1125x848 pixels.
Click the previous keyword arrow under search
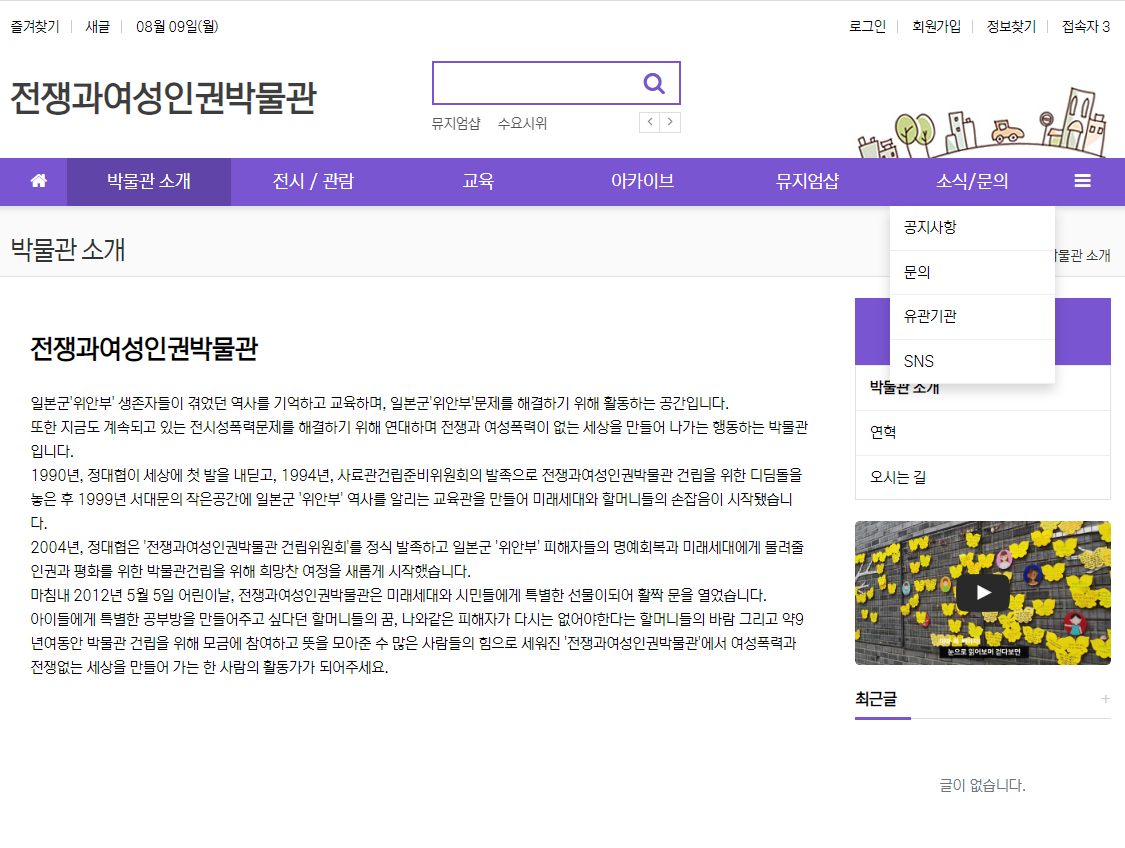coord(649,122)
